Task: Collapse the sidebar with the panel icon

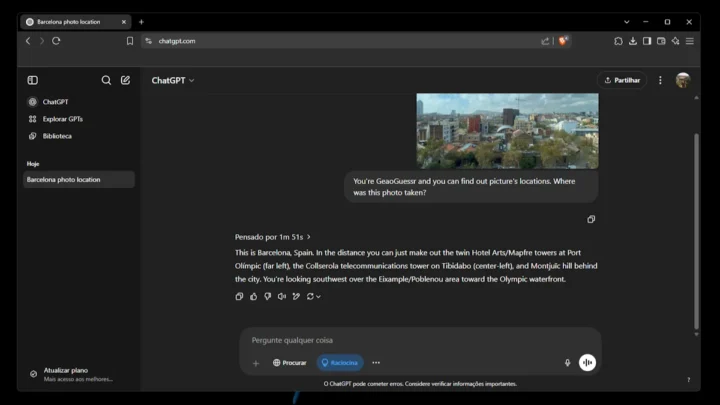Action: [x=32, y=80]
